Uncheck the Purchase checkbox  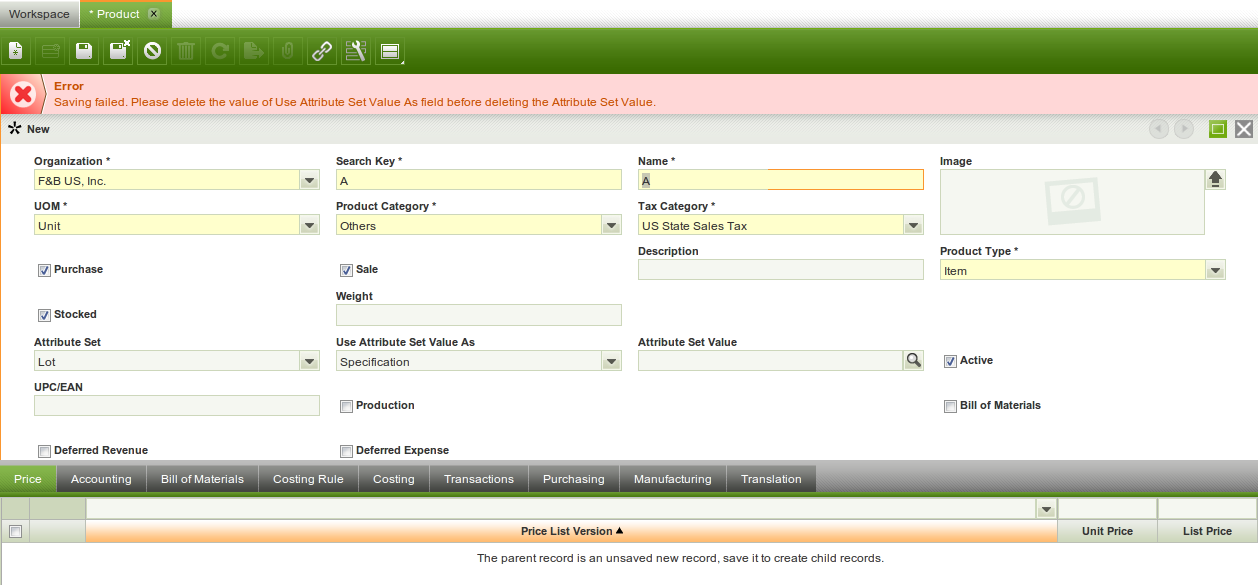coord(44,270)
